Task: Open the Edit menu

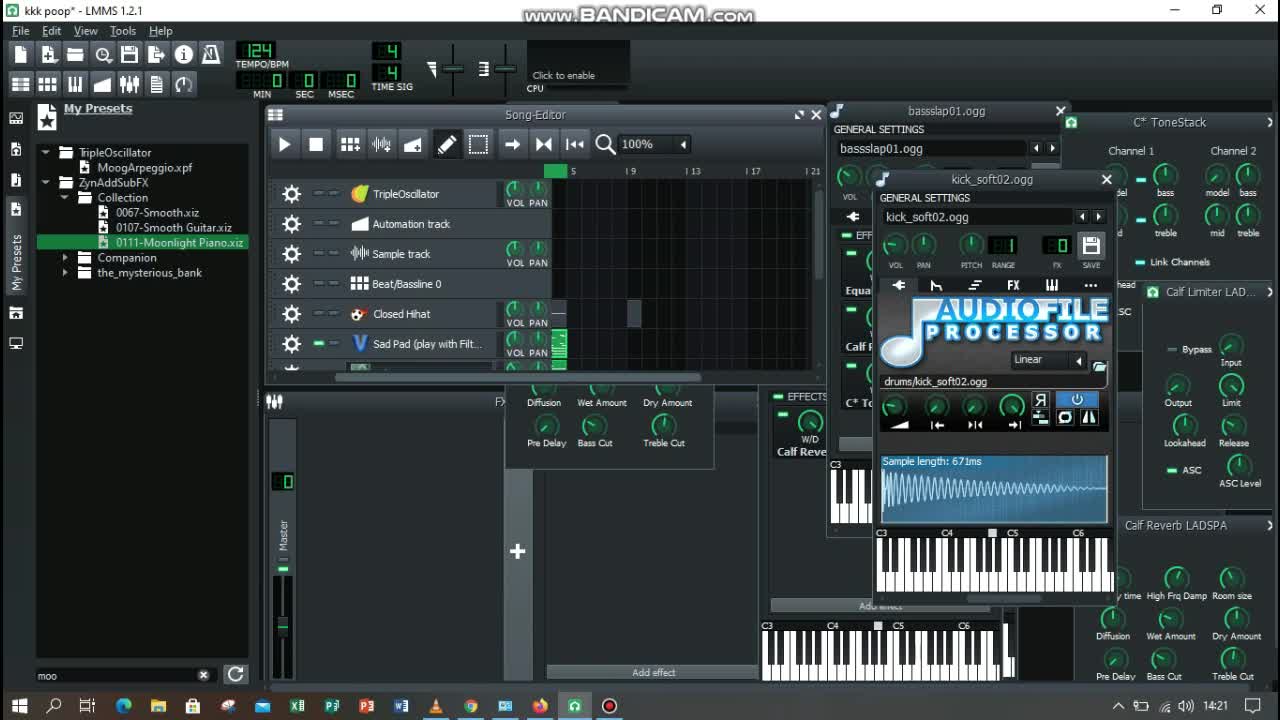Action: [51, 31]
